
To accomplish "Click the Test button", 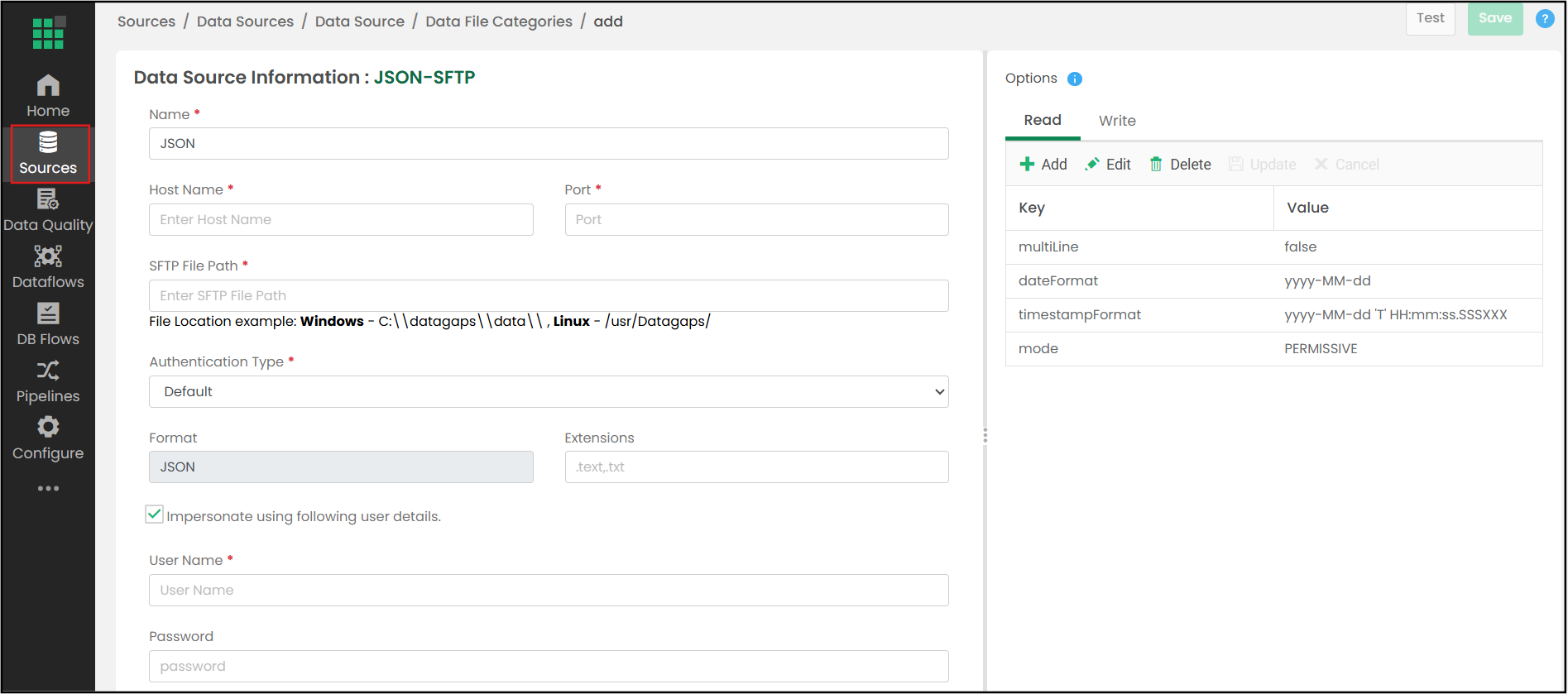I will coord(1430,18).
